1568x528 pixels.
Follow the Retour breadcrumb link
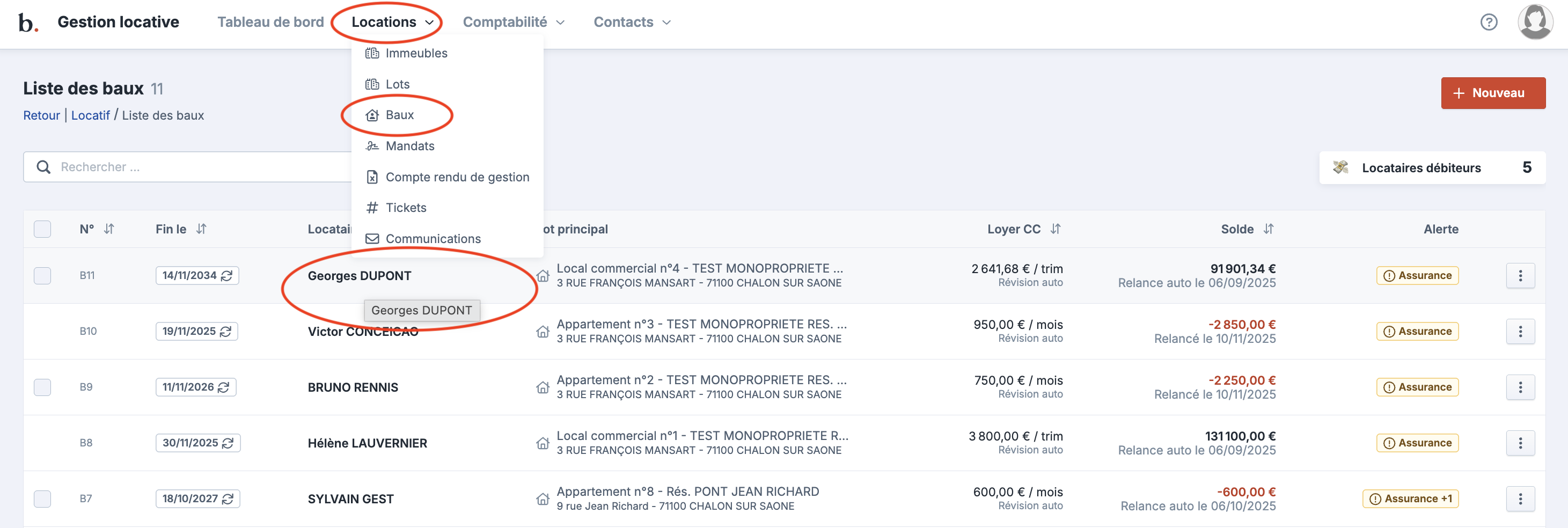click(41, 116)
